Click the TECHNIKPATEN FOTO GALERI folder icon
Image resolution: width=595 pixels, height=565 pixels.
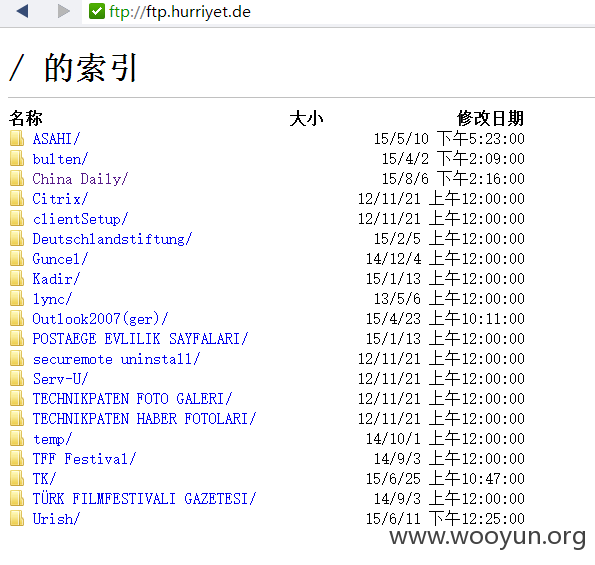(x=17, y=398)
